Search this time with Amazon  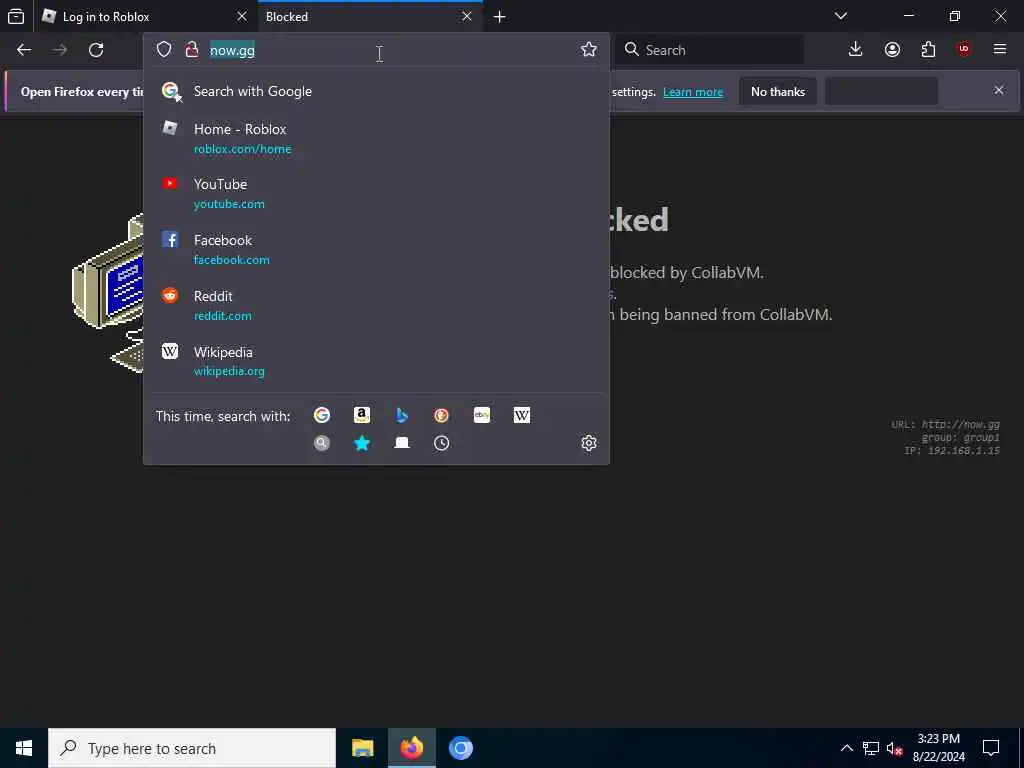pos(362,415)
